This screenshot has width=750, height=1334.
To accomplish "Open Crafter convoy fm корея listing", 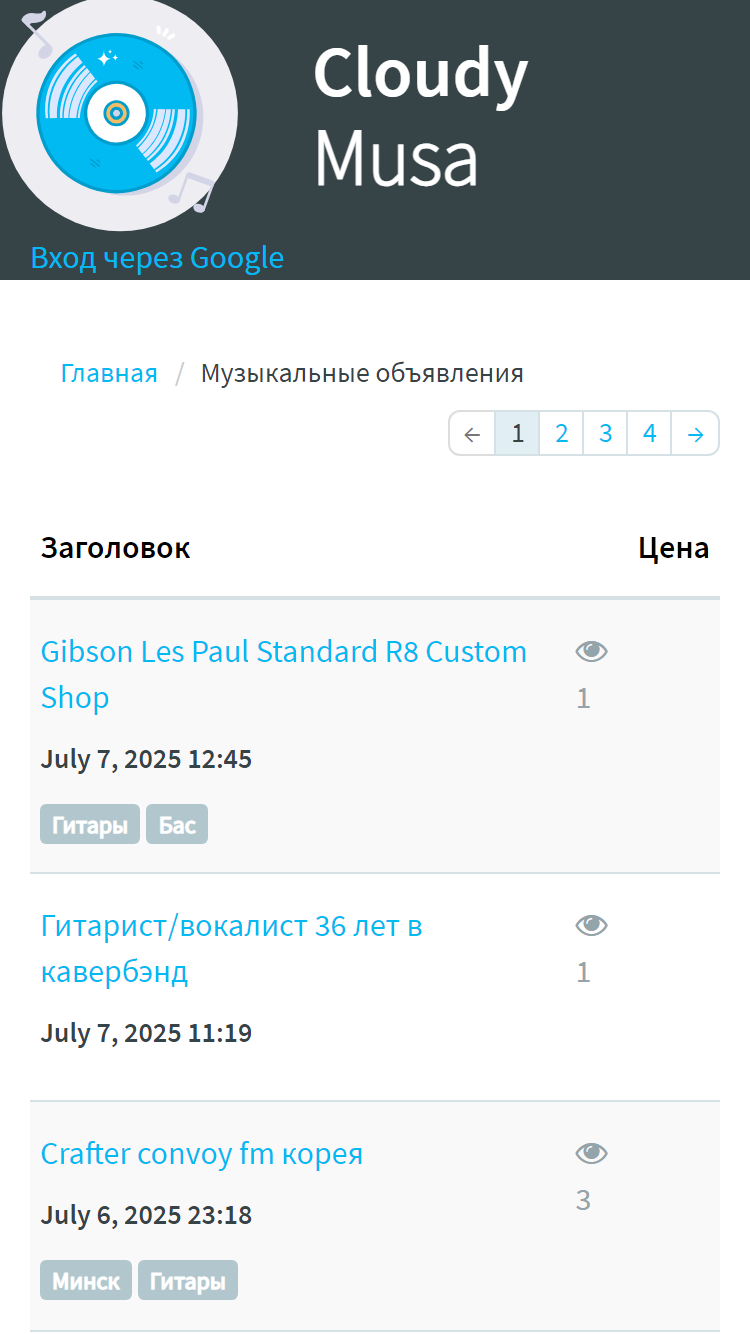I will pos(202,1154).
